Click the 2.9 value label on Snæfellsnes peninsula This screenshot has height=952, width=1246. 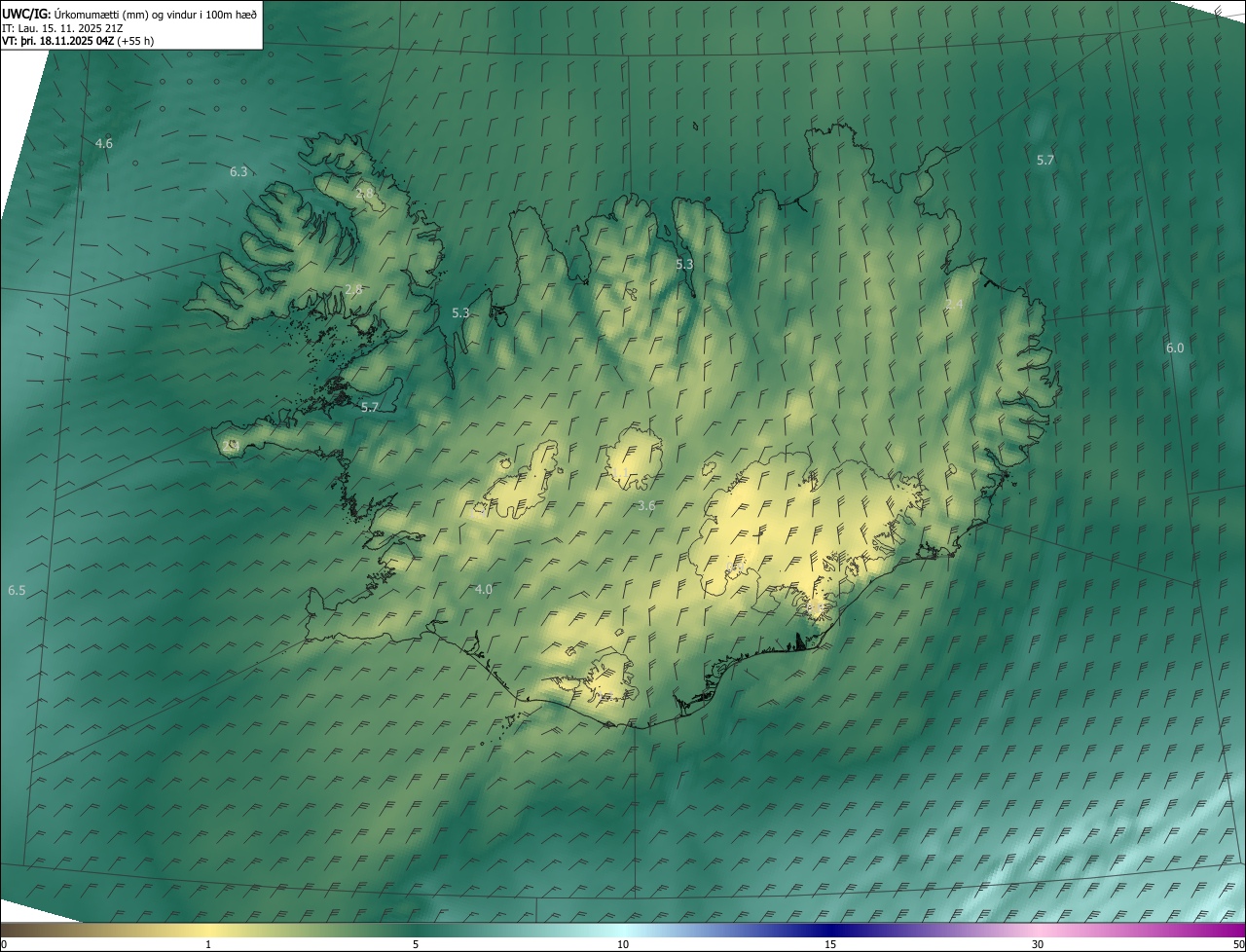tap(231, 445)
